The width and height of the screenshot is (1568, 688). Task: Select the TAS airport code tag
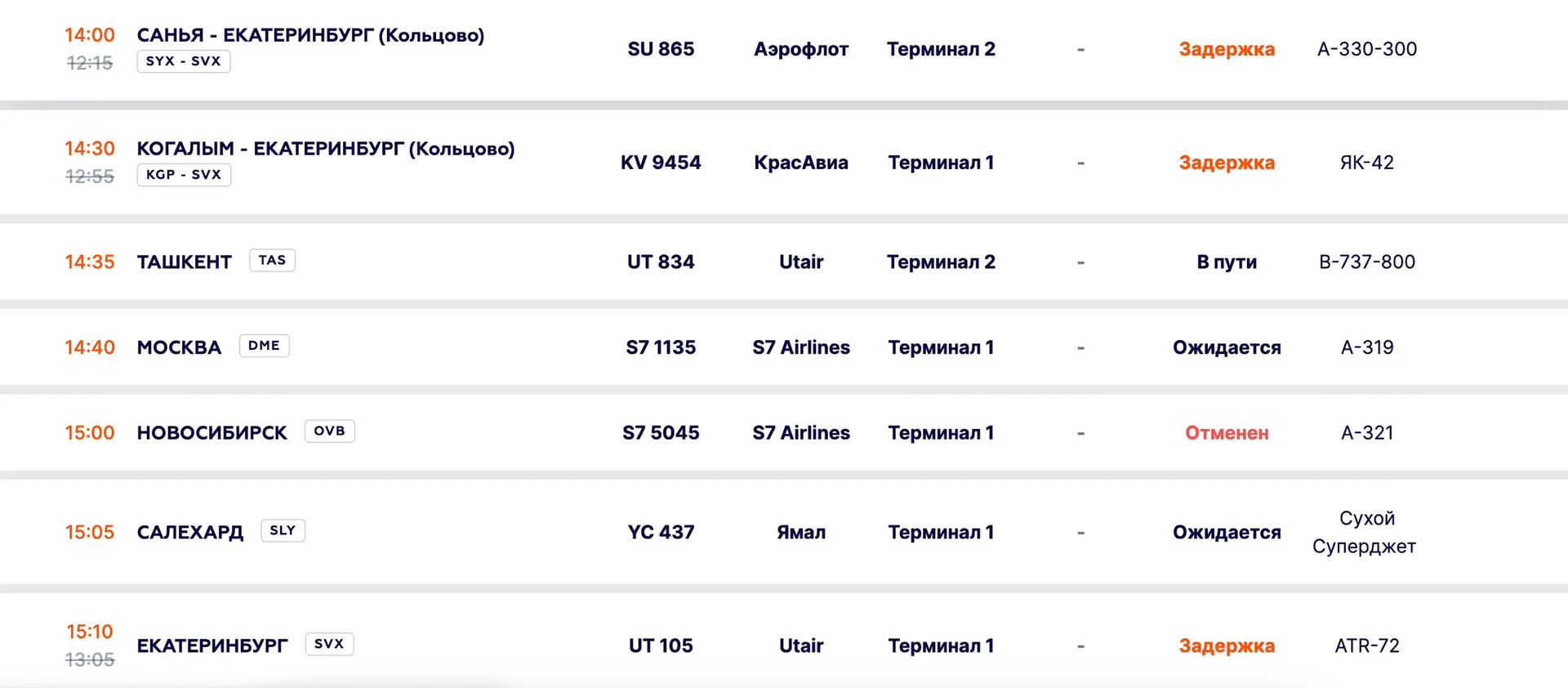pos(272,261)
